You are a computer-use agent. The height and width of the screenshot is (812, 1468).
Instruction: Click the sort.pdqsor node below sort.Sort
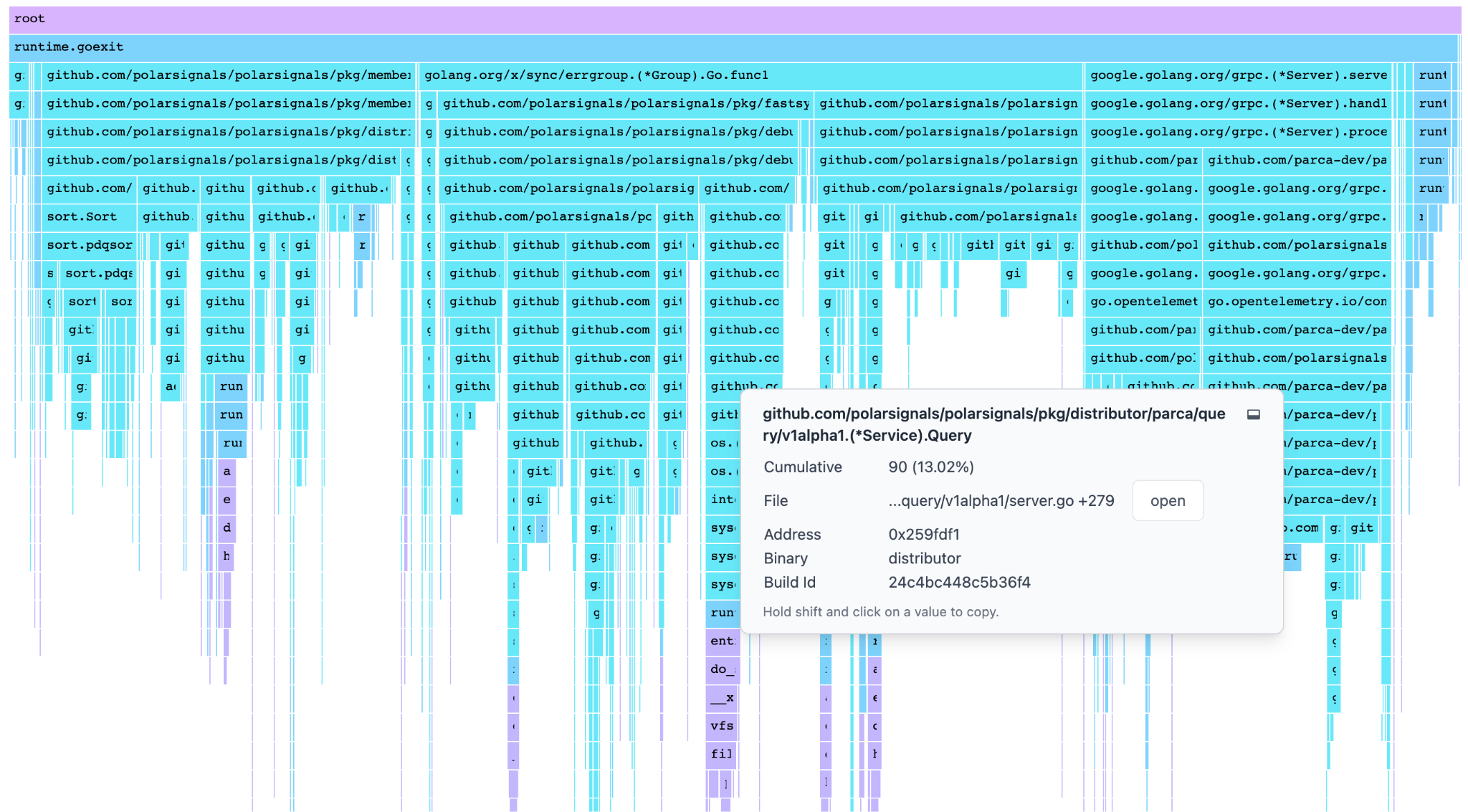90,245
